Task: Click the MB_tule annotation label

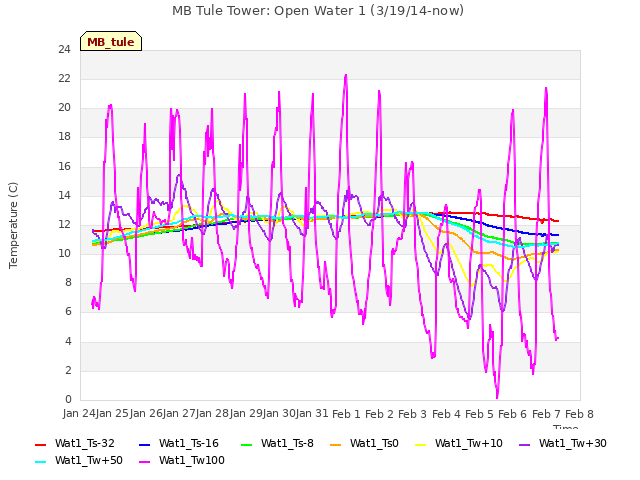Action: (111, 42)
